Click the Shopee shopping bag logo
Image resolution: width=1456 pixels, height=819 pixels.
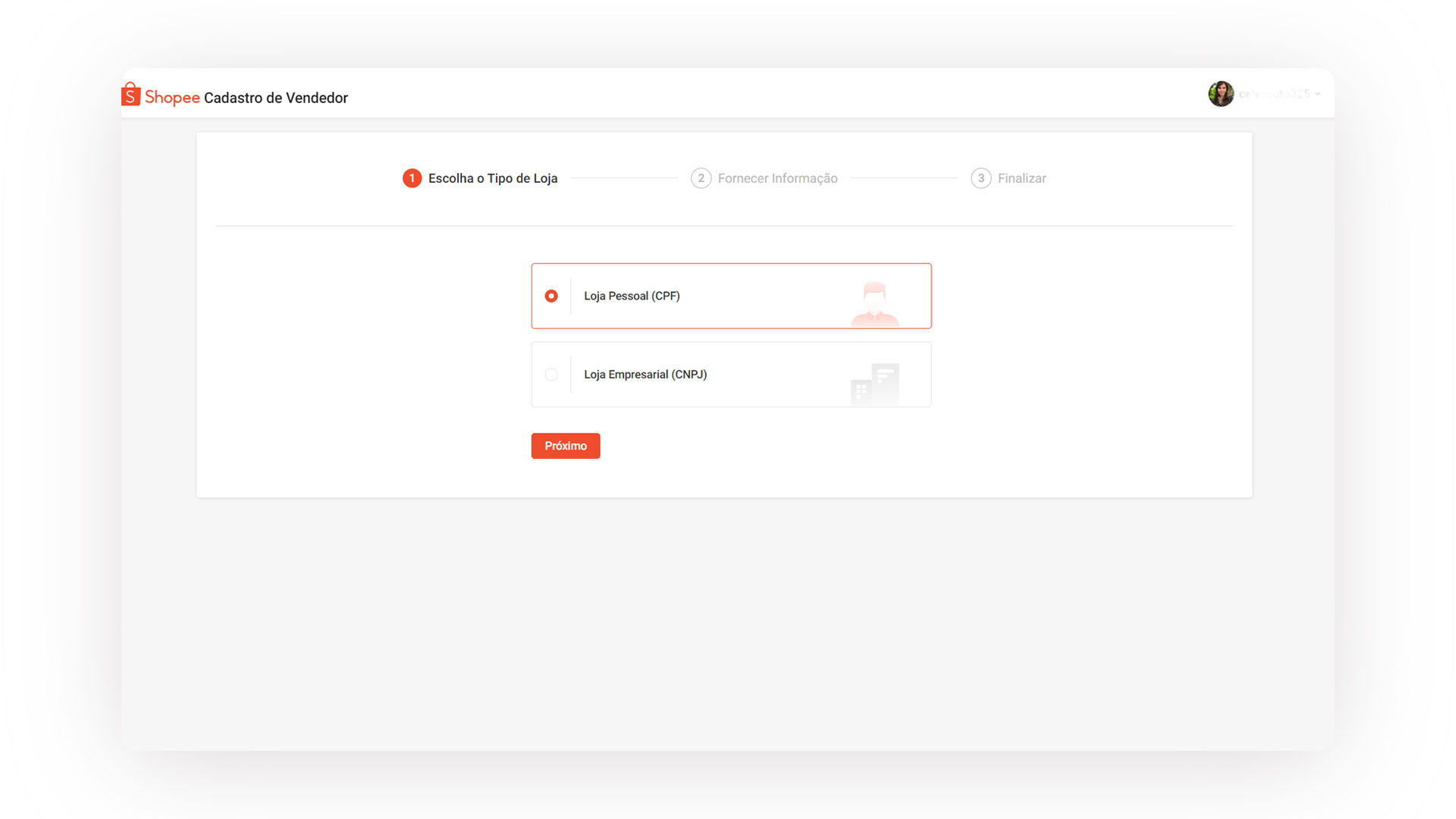(130, 95)
